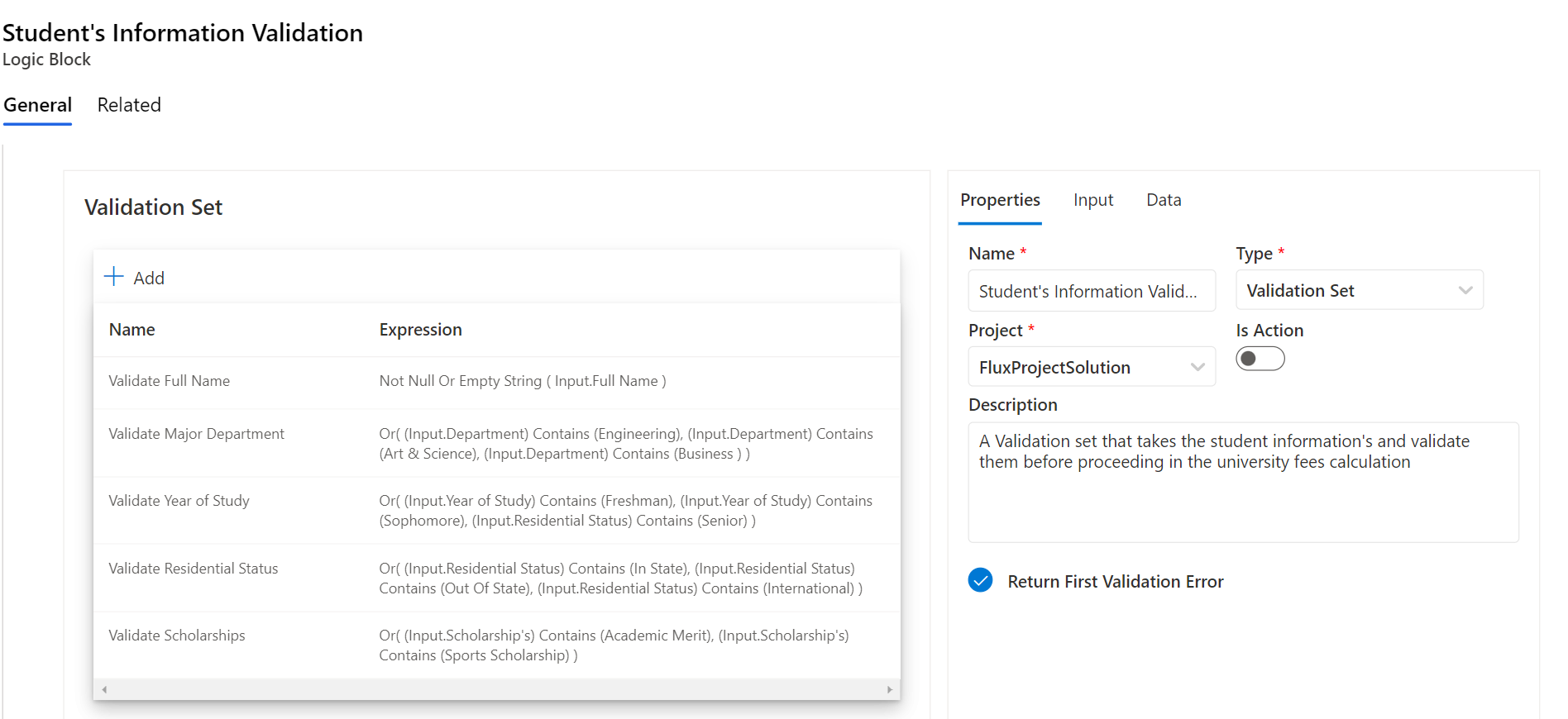
Task: Switch to the General tab
Action: (37, 105)
